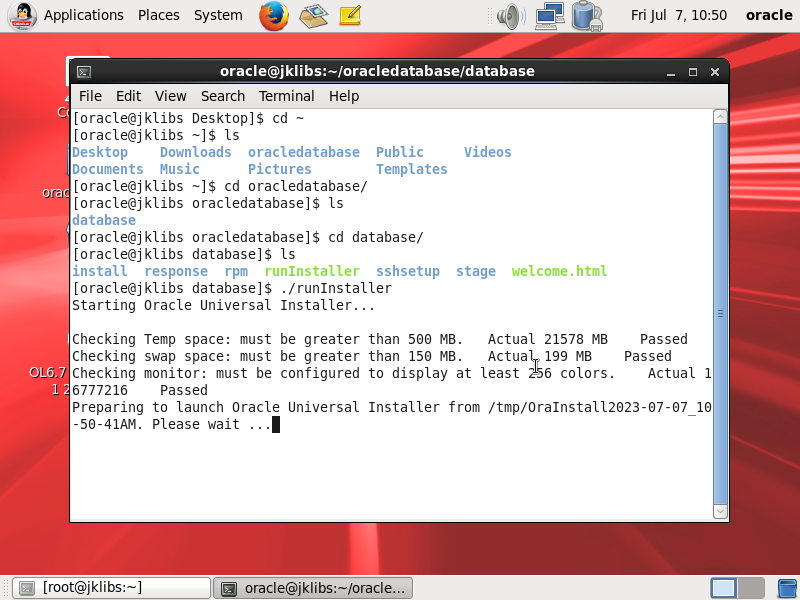Click the Templates directory name
The image size is (800, 600).
pyautogui.click(x=412, y=169)
